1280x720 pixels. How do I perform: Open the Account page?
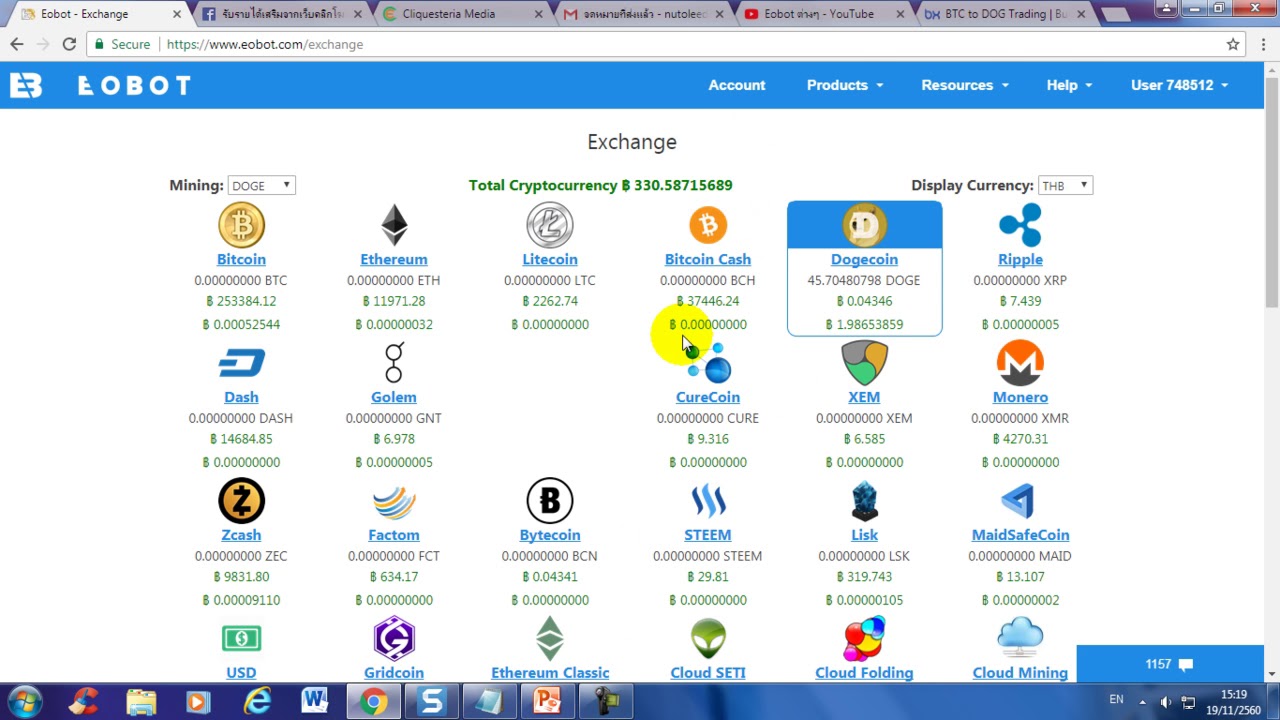pos(737,85)
